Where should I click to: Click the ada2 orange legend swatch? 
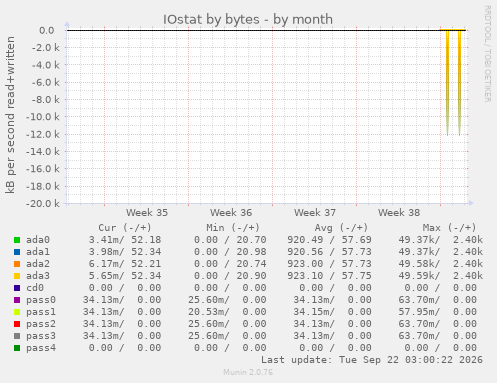[17, 264]
